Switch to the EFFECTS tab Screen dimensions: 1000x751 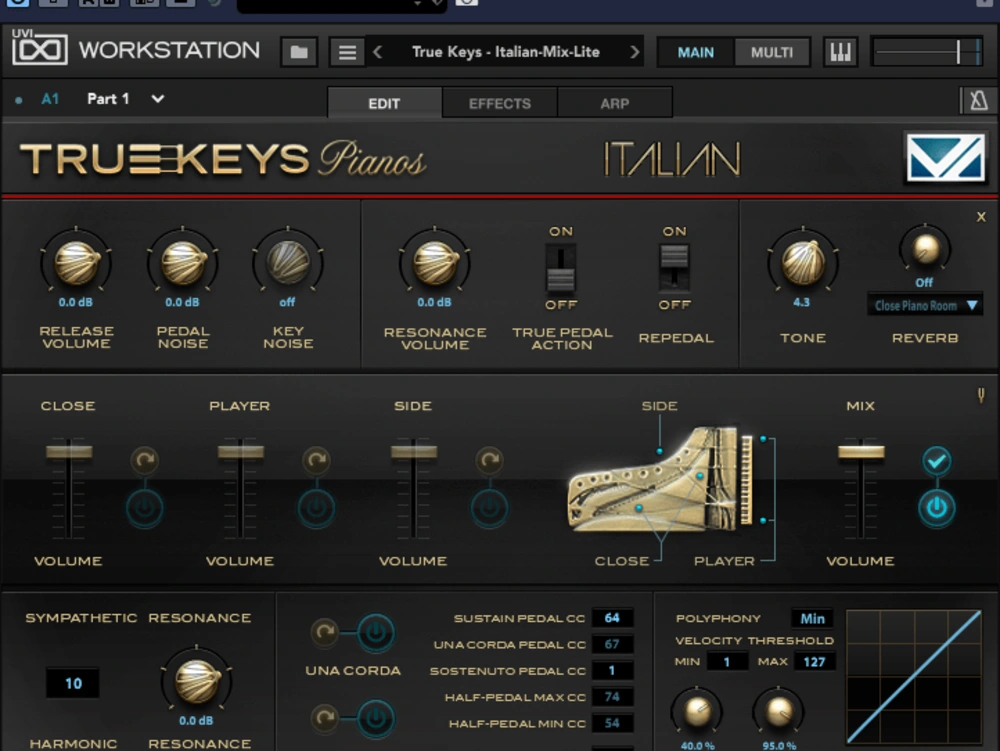(x=499, y=103)
